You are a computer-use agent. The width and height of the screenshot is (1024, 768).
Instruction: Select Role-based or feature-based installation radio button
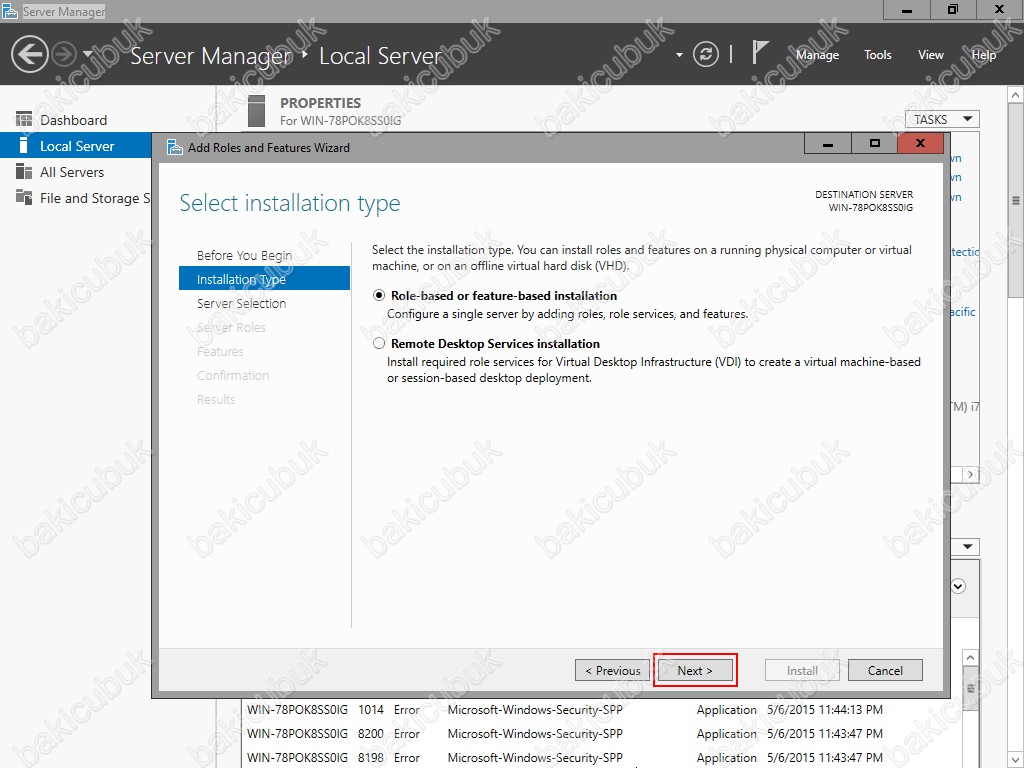[379, 296]
